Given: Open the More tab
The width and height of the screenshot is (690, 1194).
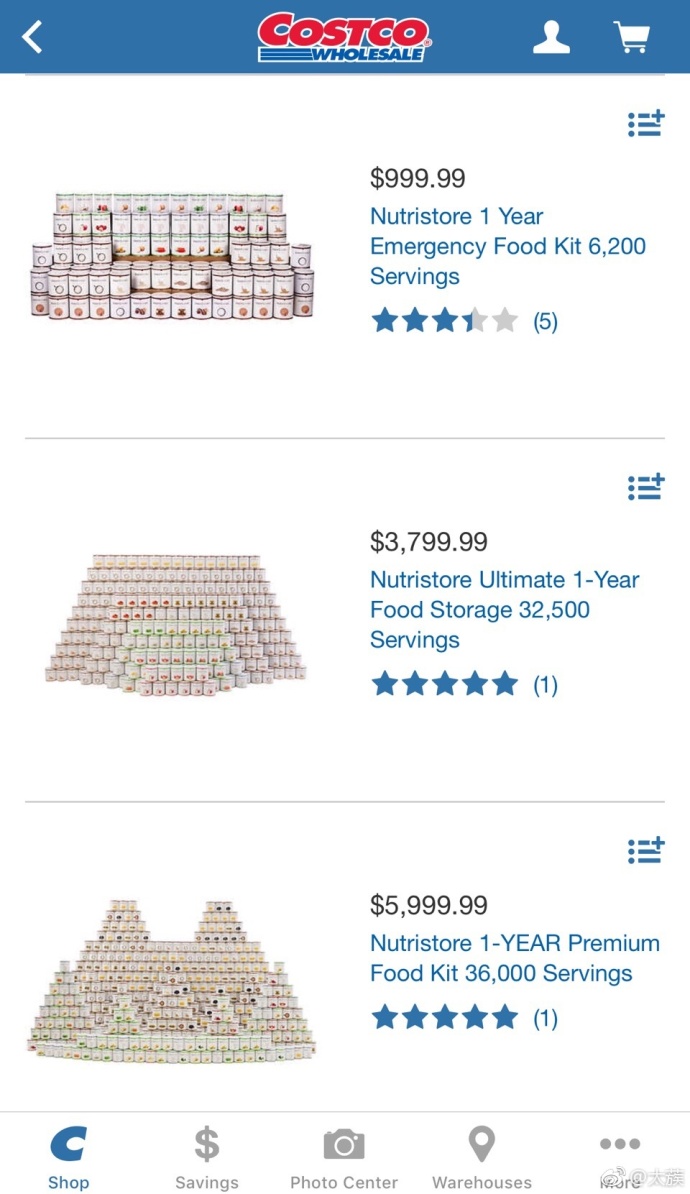Looking at the screenshot, I should tap(620, 1156).
